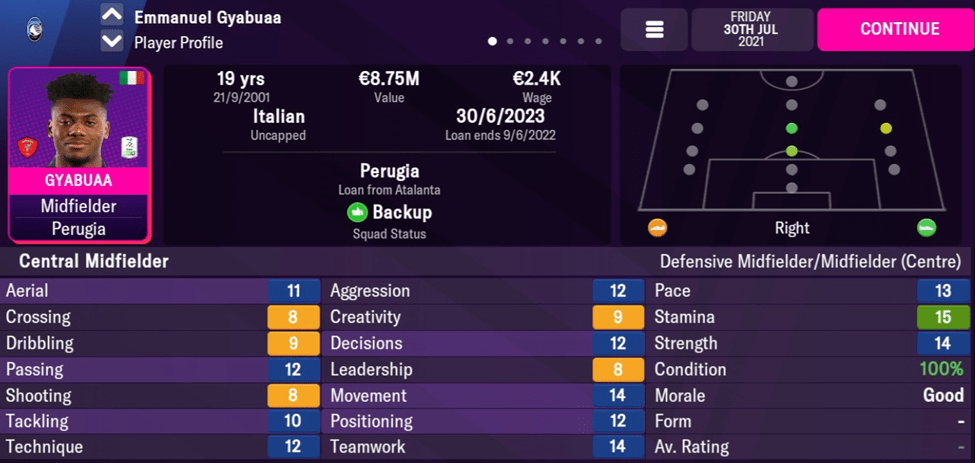Open the Friday 30th Jul 2021 date button
This screenshot has height=463, width=975.
751,30
